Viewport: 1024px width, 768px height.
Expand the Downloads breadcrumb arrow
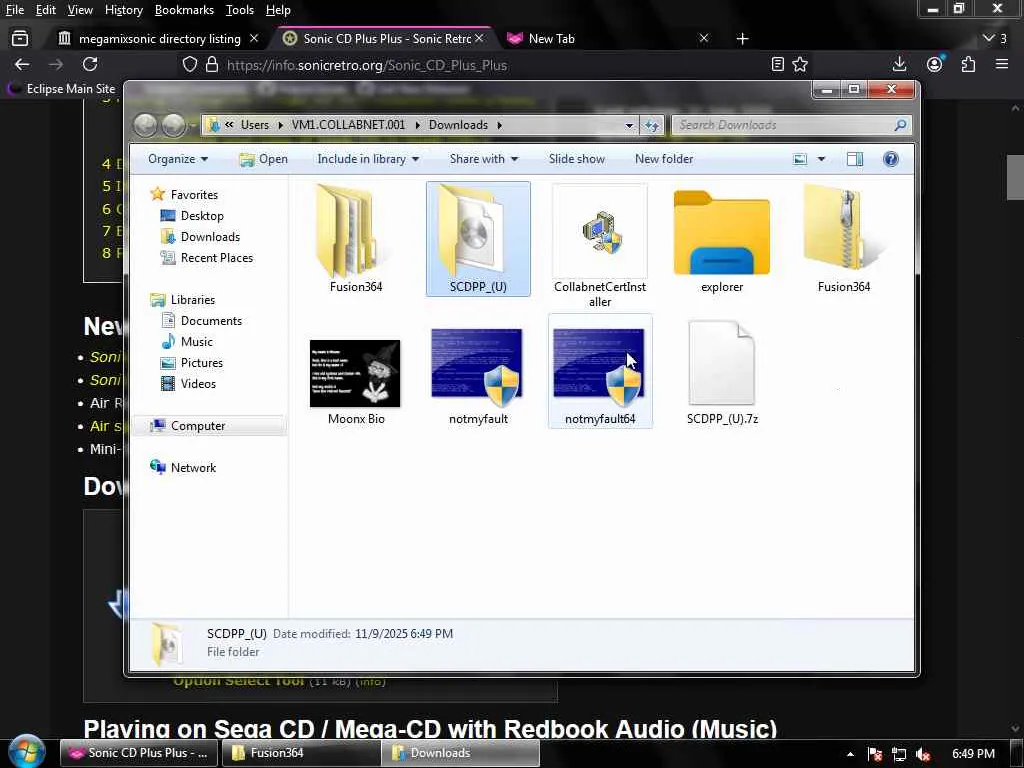(x=500, y=125)
